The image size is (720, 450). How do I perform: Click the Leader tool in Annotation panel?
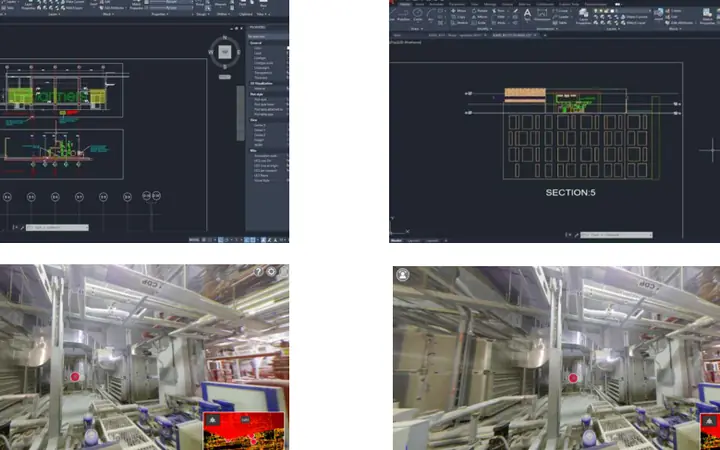[x=561, y=17]
